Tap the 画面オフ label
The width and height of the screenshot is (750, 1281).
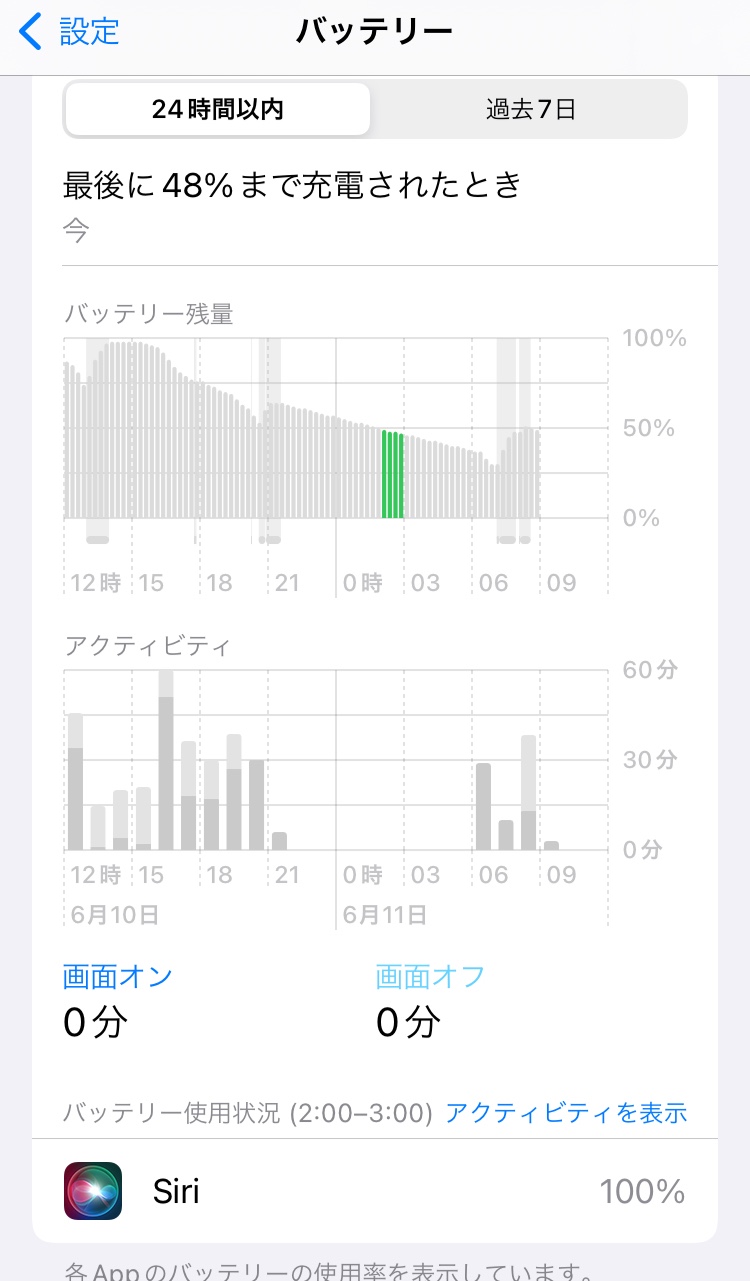(x=430, y=976)
